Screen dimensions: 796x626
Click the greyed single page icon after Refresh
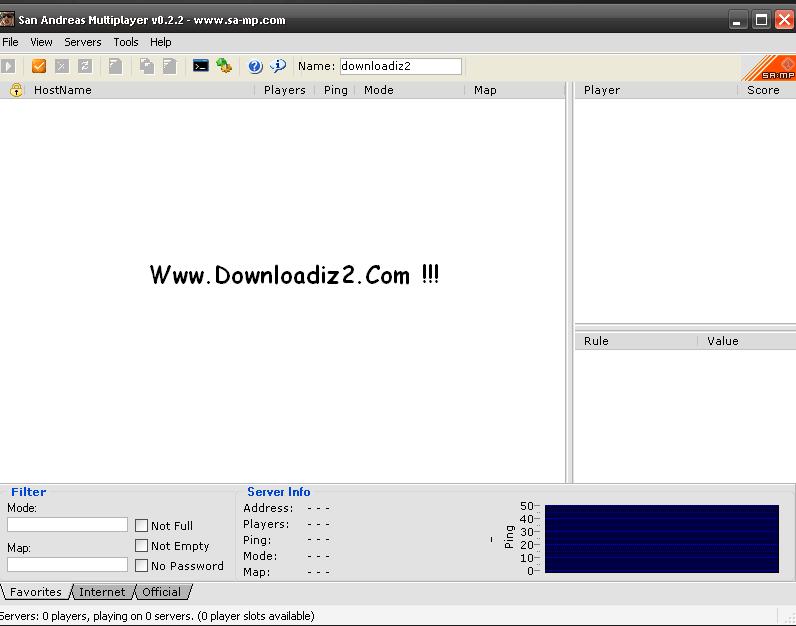pos(116,66)
